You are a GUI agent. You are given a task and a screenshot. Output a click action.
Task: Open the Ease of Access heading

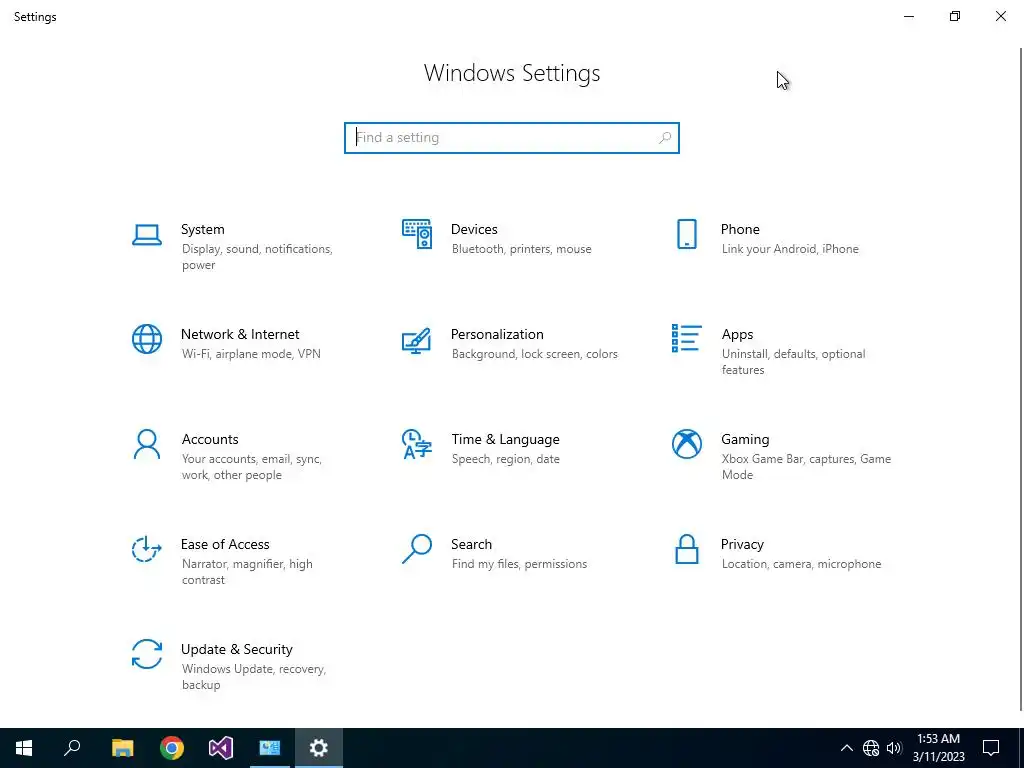pyautogui.click(x=225, y=544)
